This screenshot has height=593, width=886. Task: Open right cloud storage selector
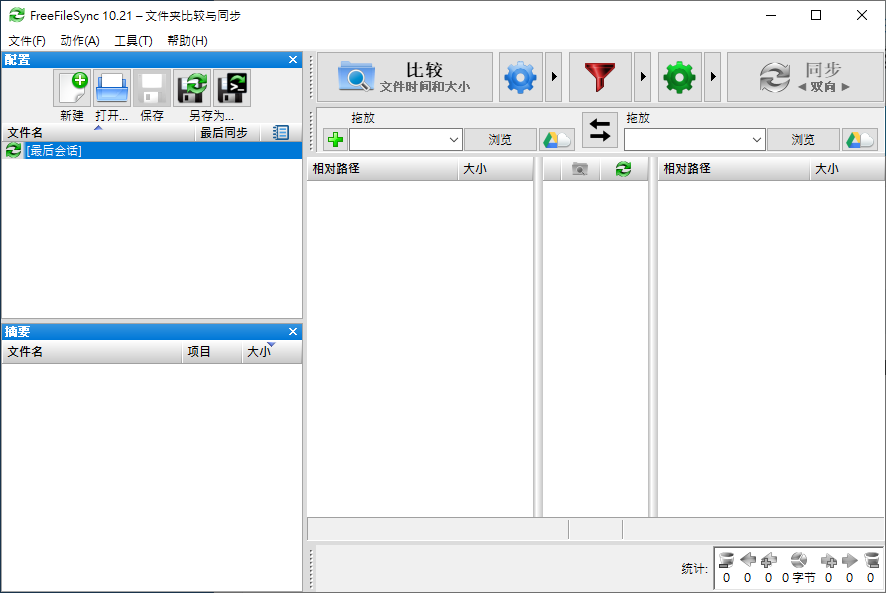pyautogui.click(x=860, y=140)
